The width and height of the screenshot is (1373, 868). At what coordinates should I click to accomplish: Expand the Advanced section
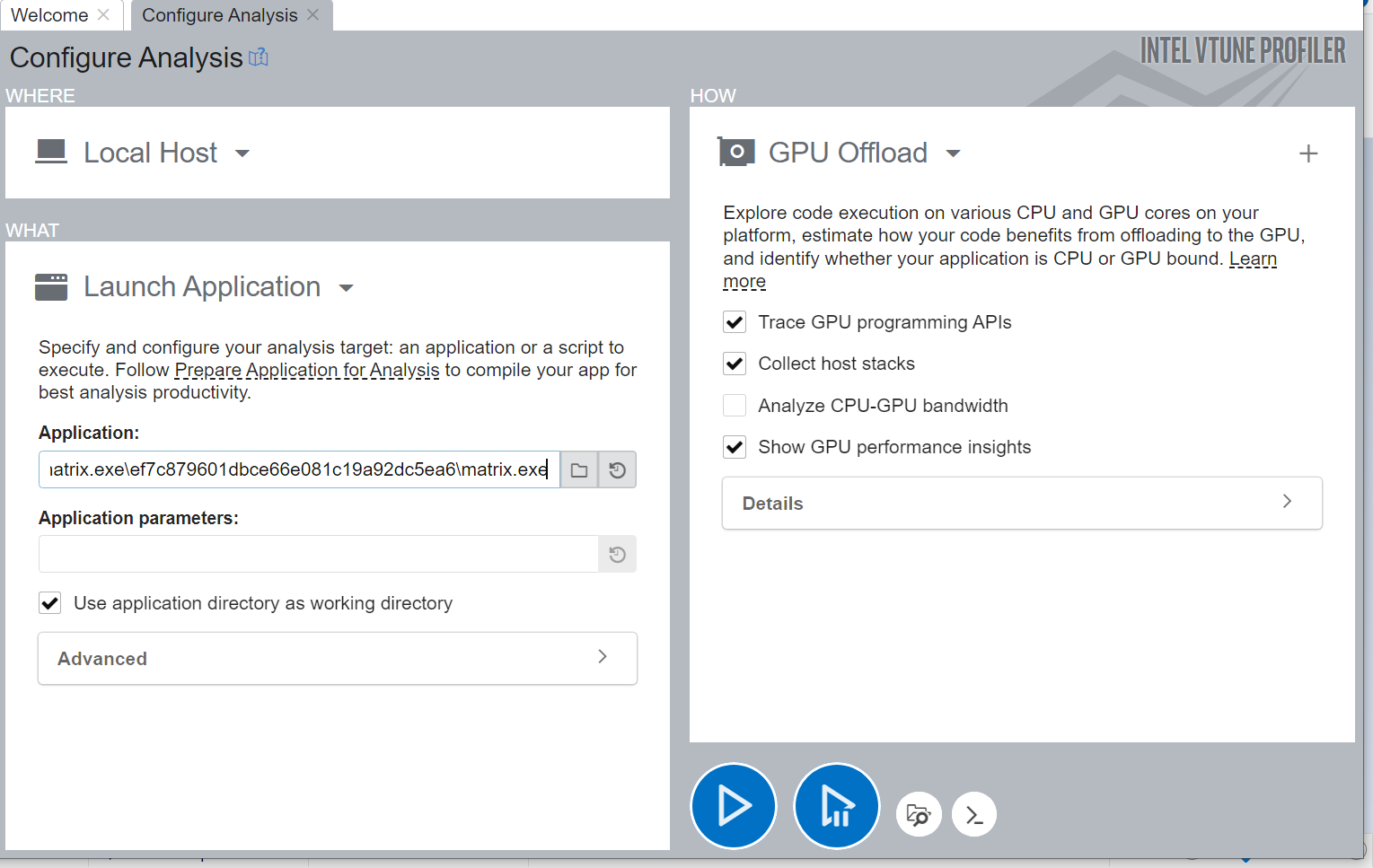pos(338,658)
